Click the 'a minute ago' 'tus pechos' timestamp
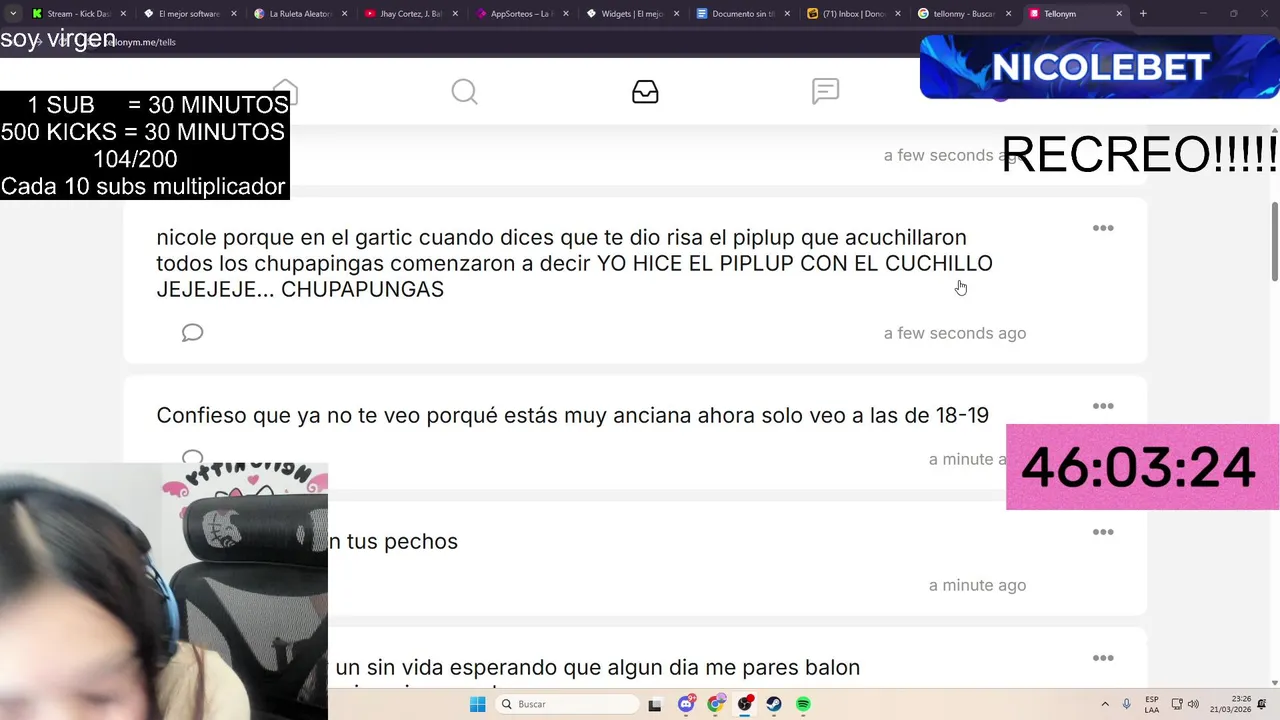 pos(977,585)
